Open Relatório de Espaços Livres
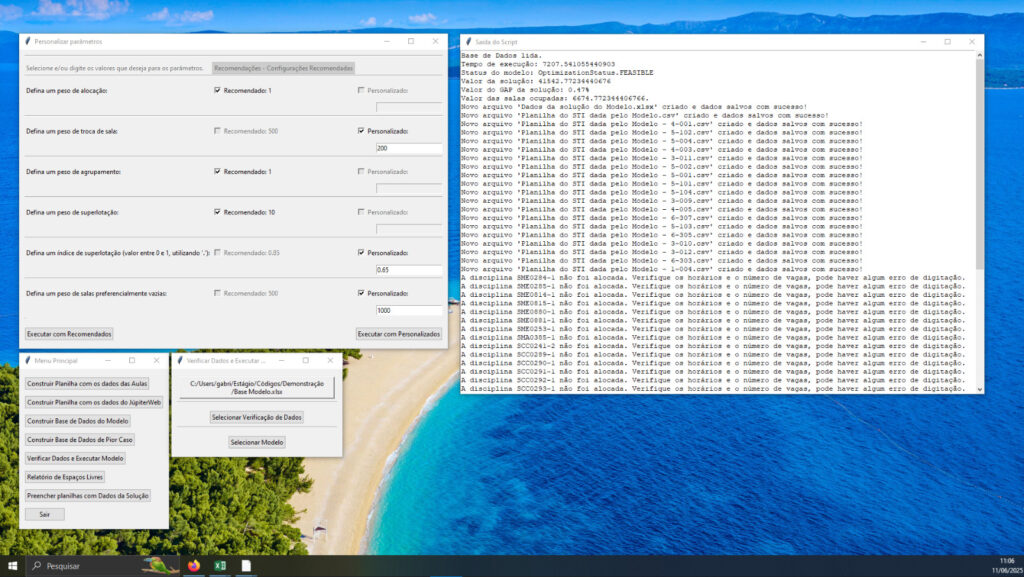This screenshot has height=577, width=1024. pyautogui.click(x=66, y=477)
